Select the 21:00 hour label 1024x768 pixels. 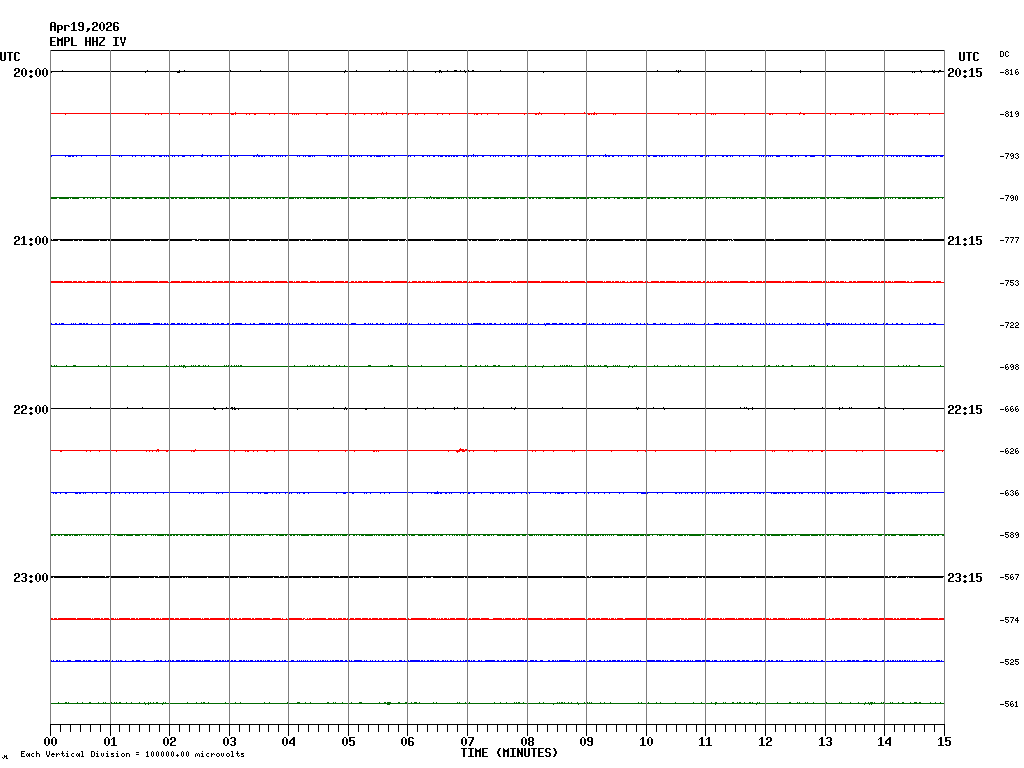point(30,241)
